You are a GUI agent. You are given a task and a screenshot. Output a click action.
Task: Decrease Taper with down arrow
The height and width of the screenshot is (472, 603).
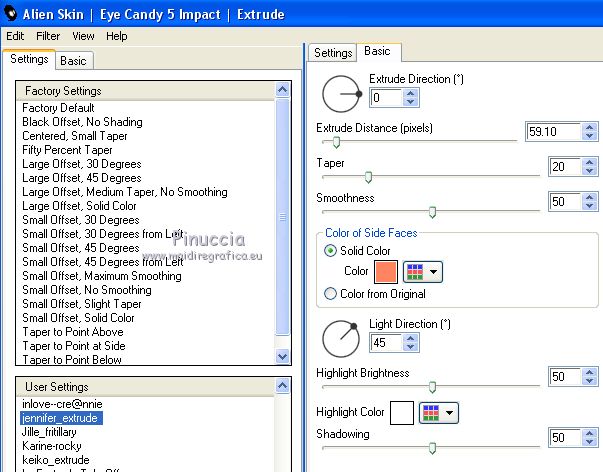[x=590, y=171]
